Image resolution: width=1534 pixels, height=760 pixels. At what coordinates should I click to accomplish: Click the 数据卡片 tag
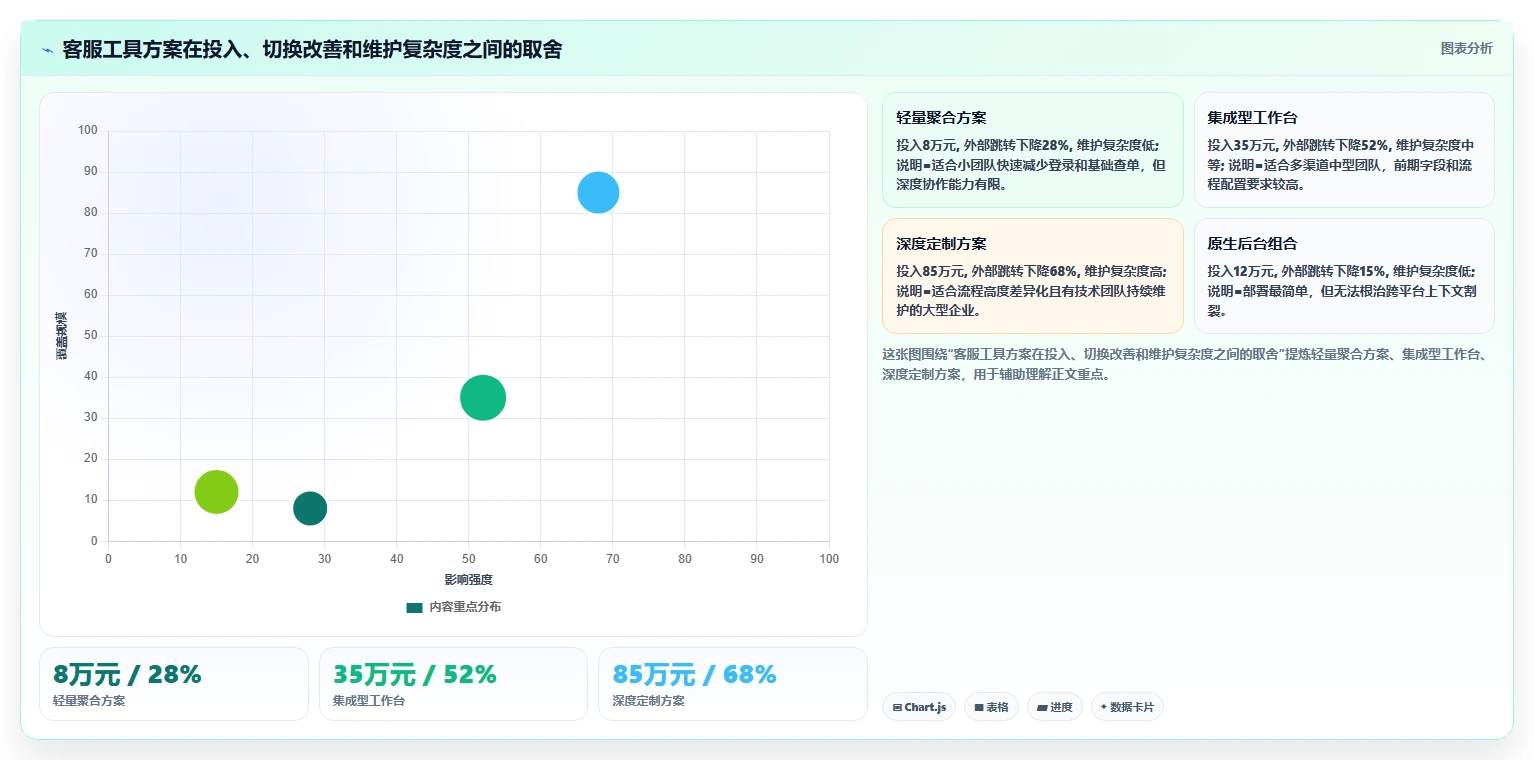coord(1127,707)
